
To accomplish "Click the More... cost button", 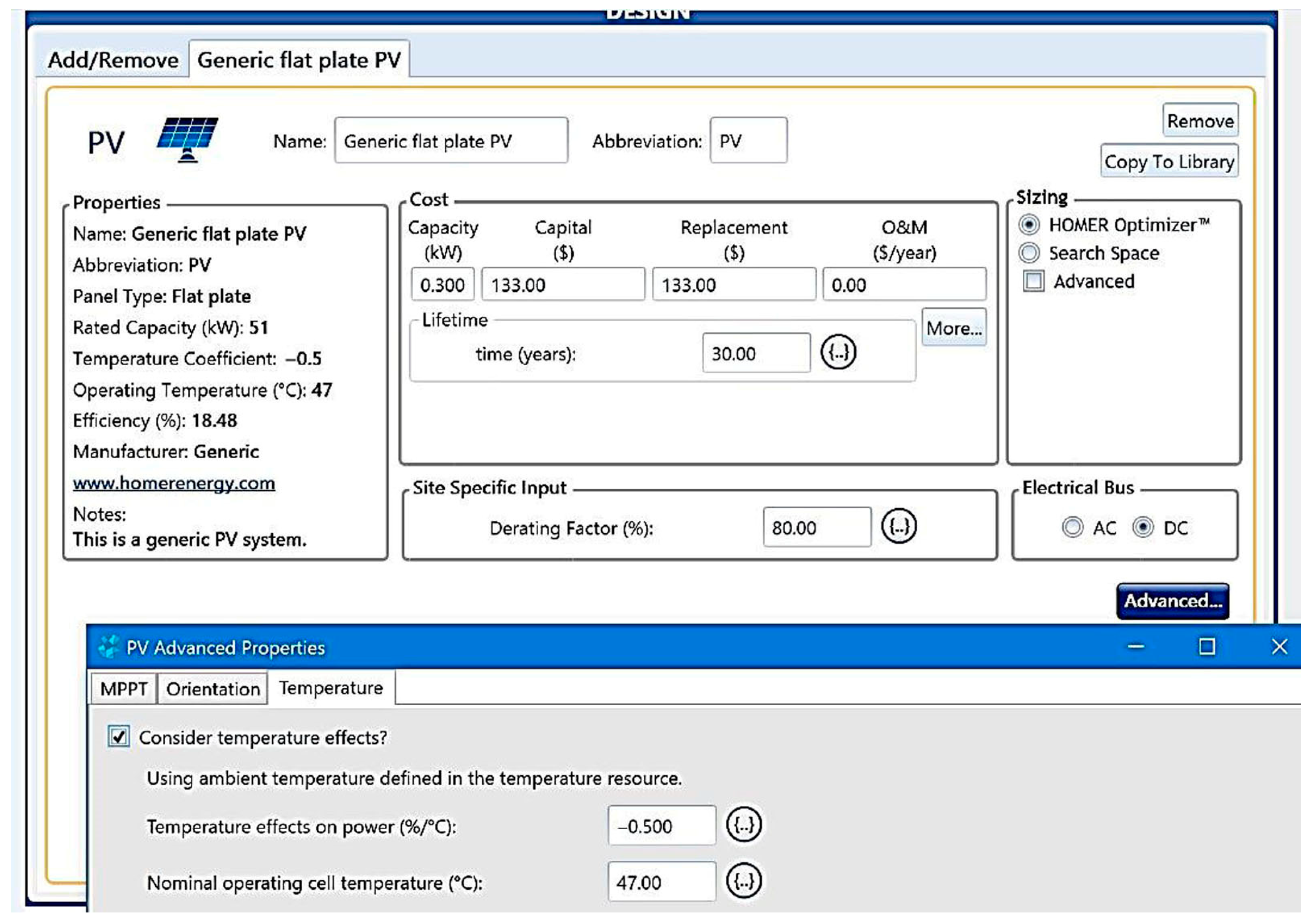I will (953, 327).
